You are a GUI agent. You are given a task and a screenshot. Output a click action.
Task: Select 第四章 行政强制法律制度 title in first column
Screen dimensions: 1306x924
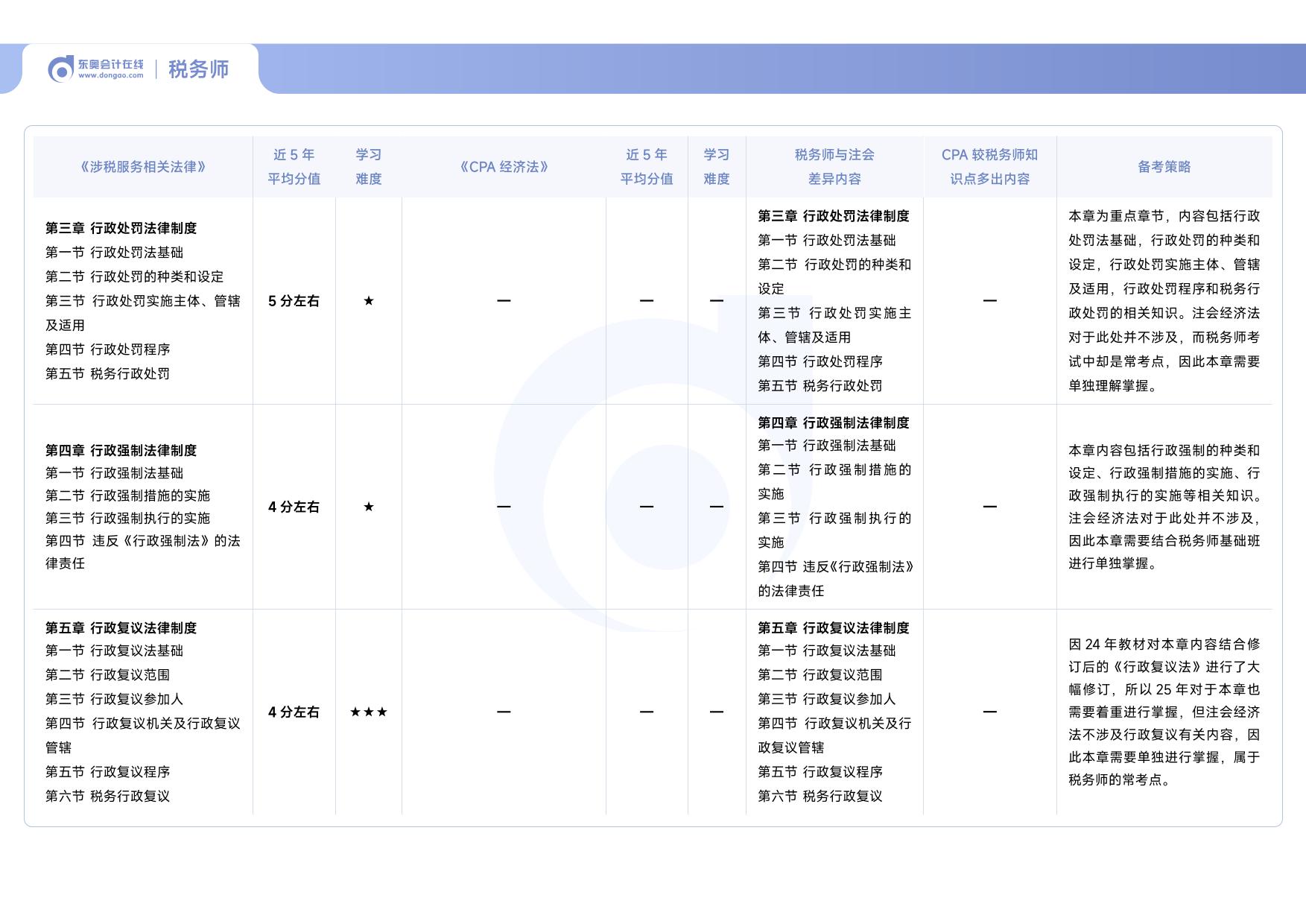pos(121,450)
